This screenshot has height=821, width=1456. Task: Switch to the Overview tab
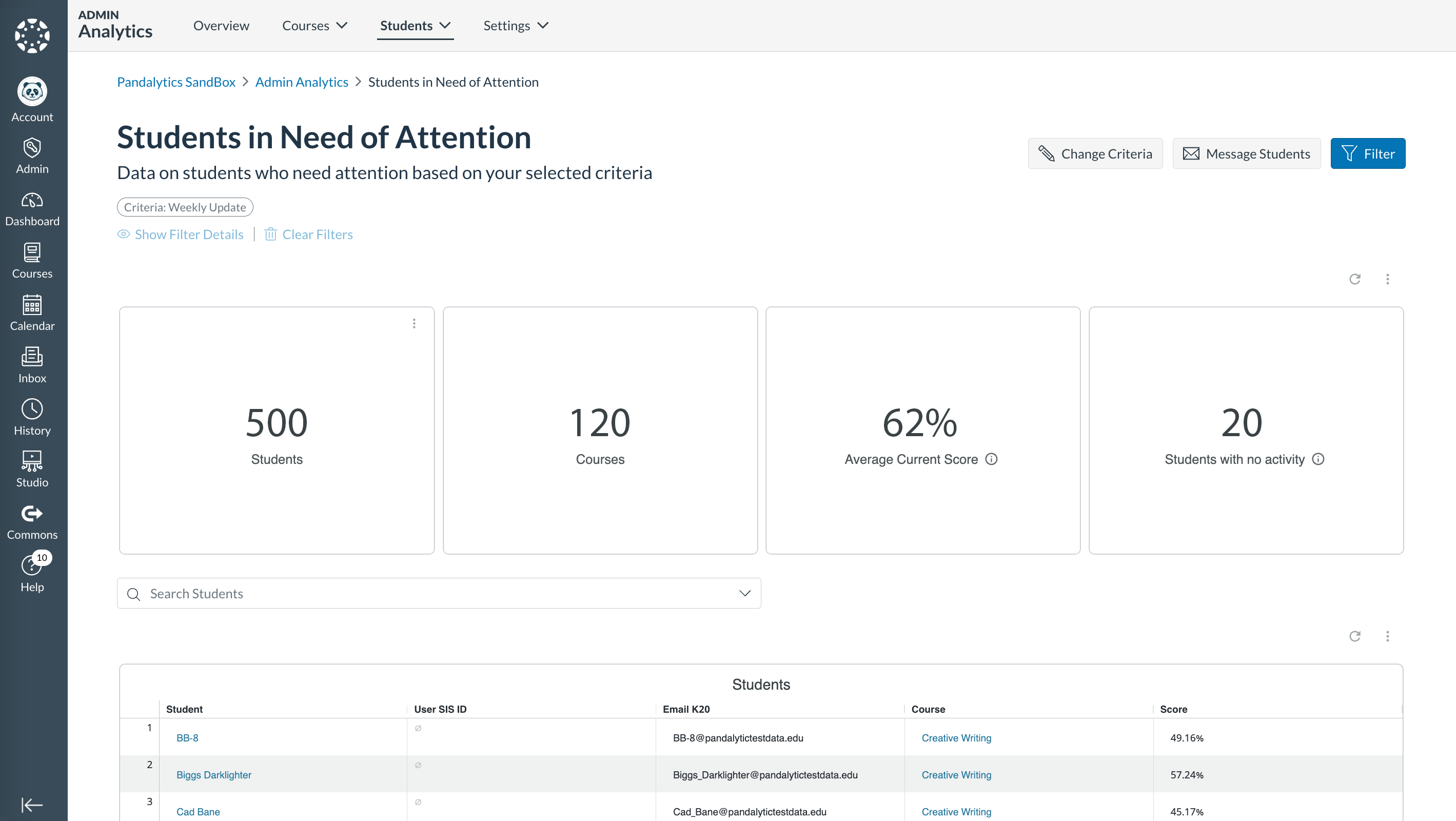(x=221, y=26)
